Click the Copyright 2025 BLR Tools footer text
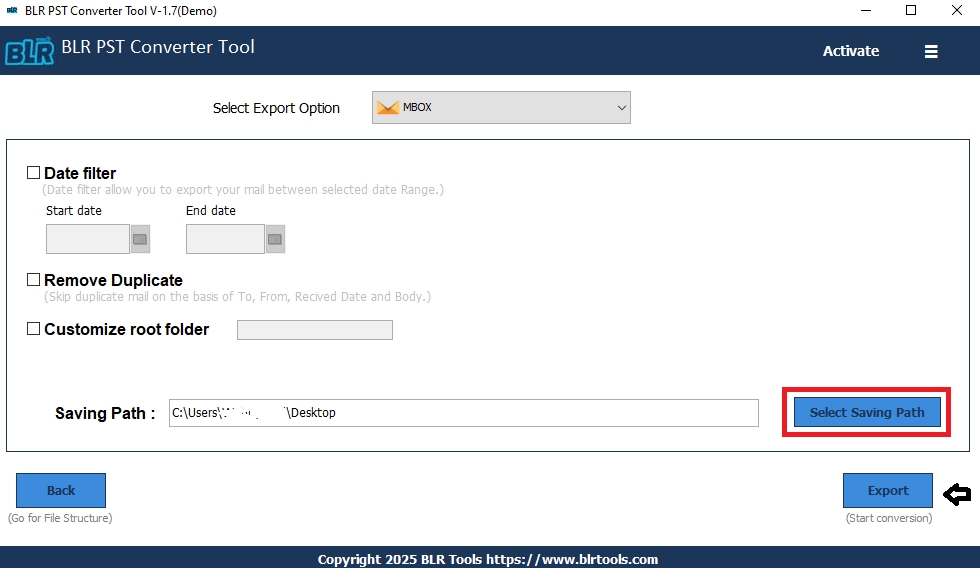This screenshot has height=568, width=980. point(488,559)
